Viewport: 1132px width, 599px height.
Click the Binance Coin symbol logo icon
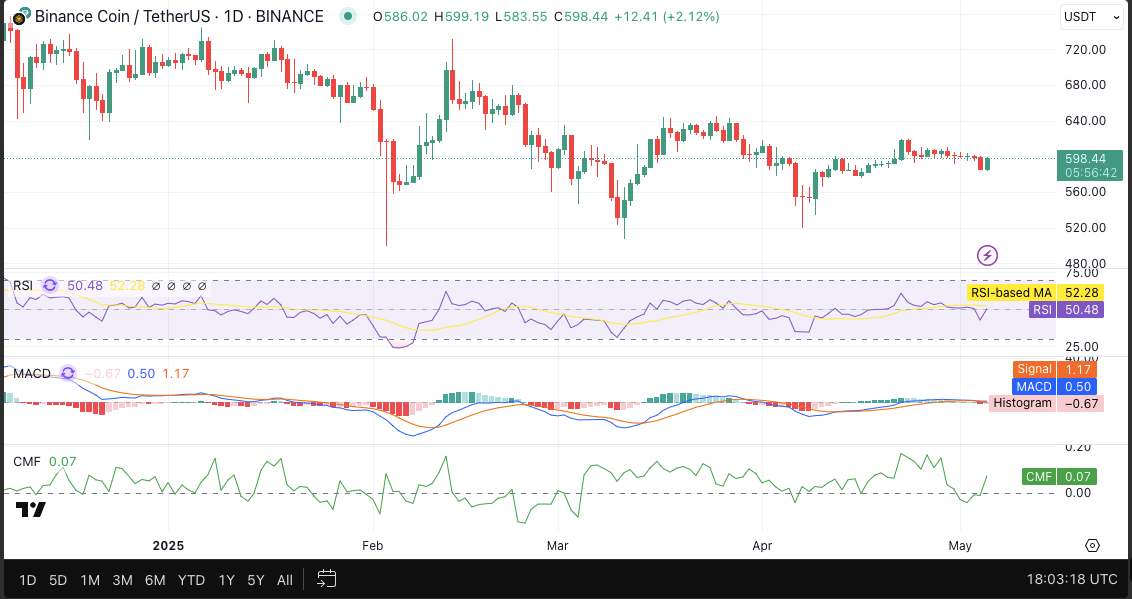pyautogui.click(x=21, y=16)
